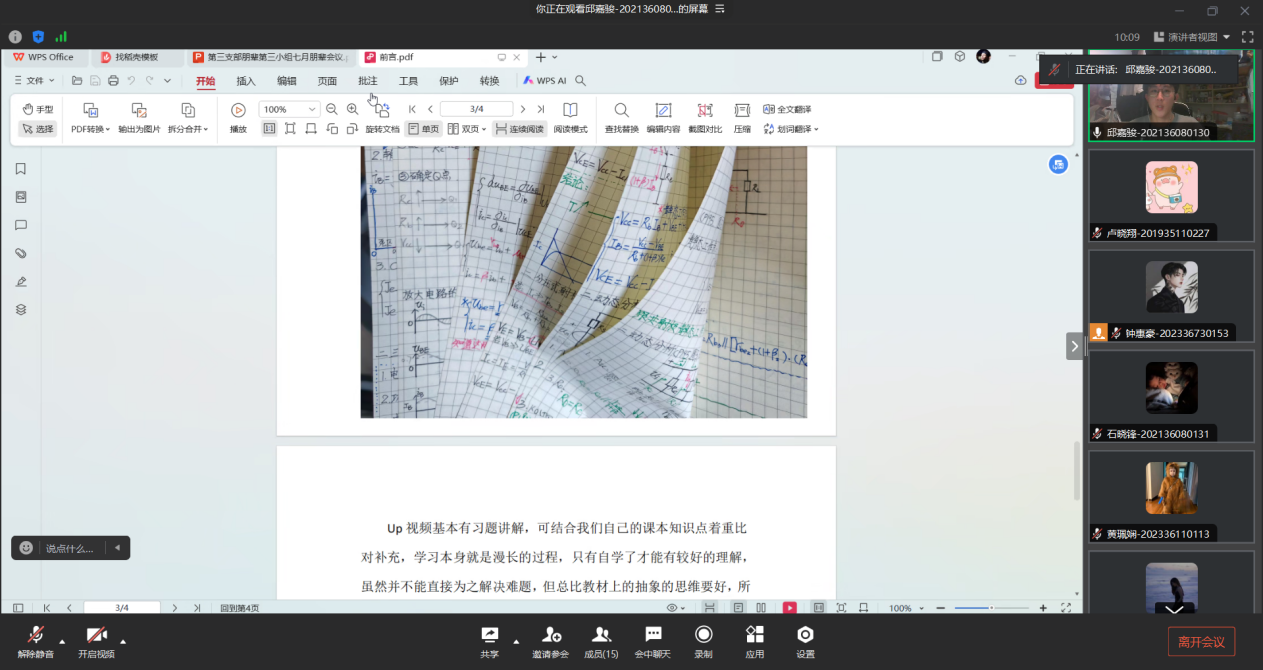The width and height of the screenshot is (1263, 670).
Task: Unmute microphone via 解除静音 button
Action: click(36, 642)
